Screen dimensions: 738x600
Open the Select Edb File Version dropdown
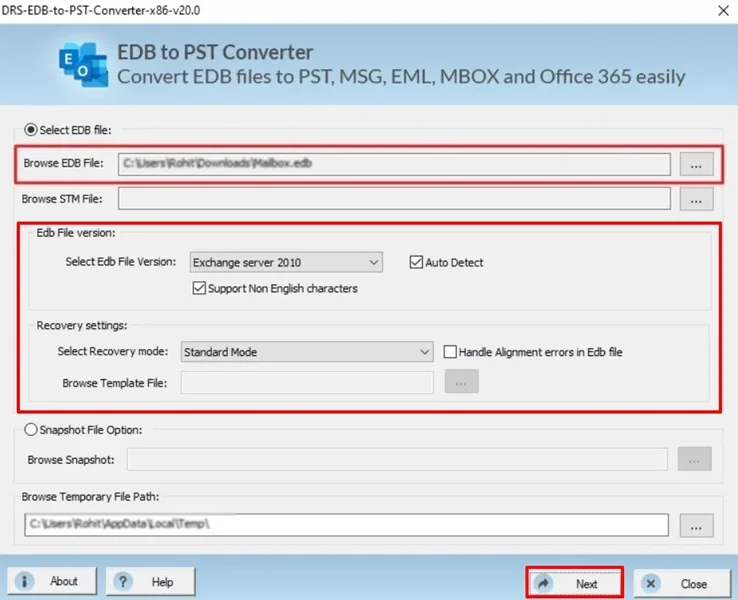[286, 262]
